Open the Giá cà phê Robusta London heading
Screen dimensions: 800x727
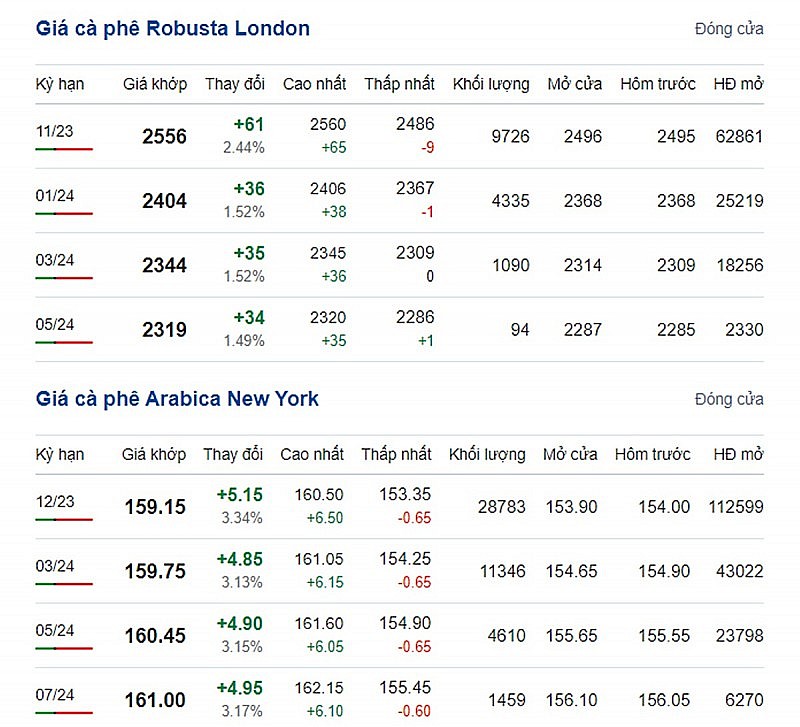click(172, 29)
